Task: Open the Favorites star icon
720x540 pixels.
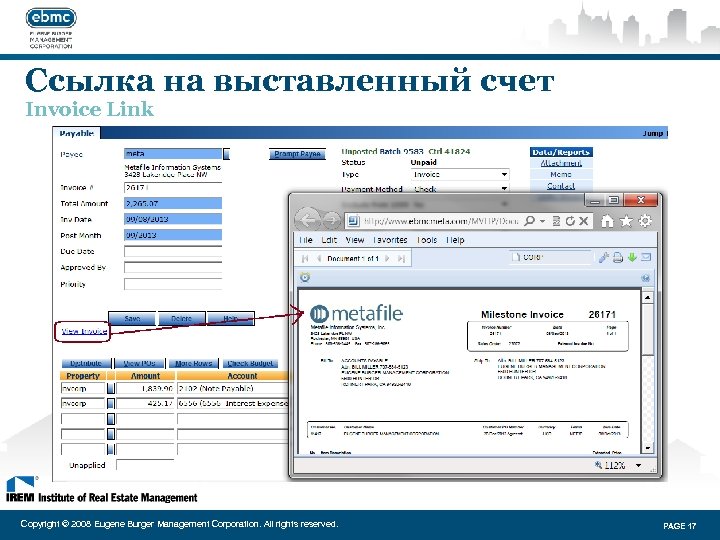Action: [x=626, y=221]
